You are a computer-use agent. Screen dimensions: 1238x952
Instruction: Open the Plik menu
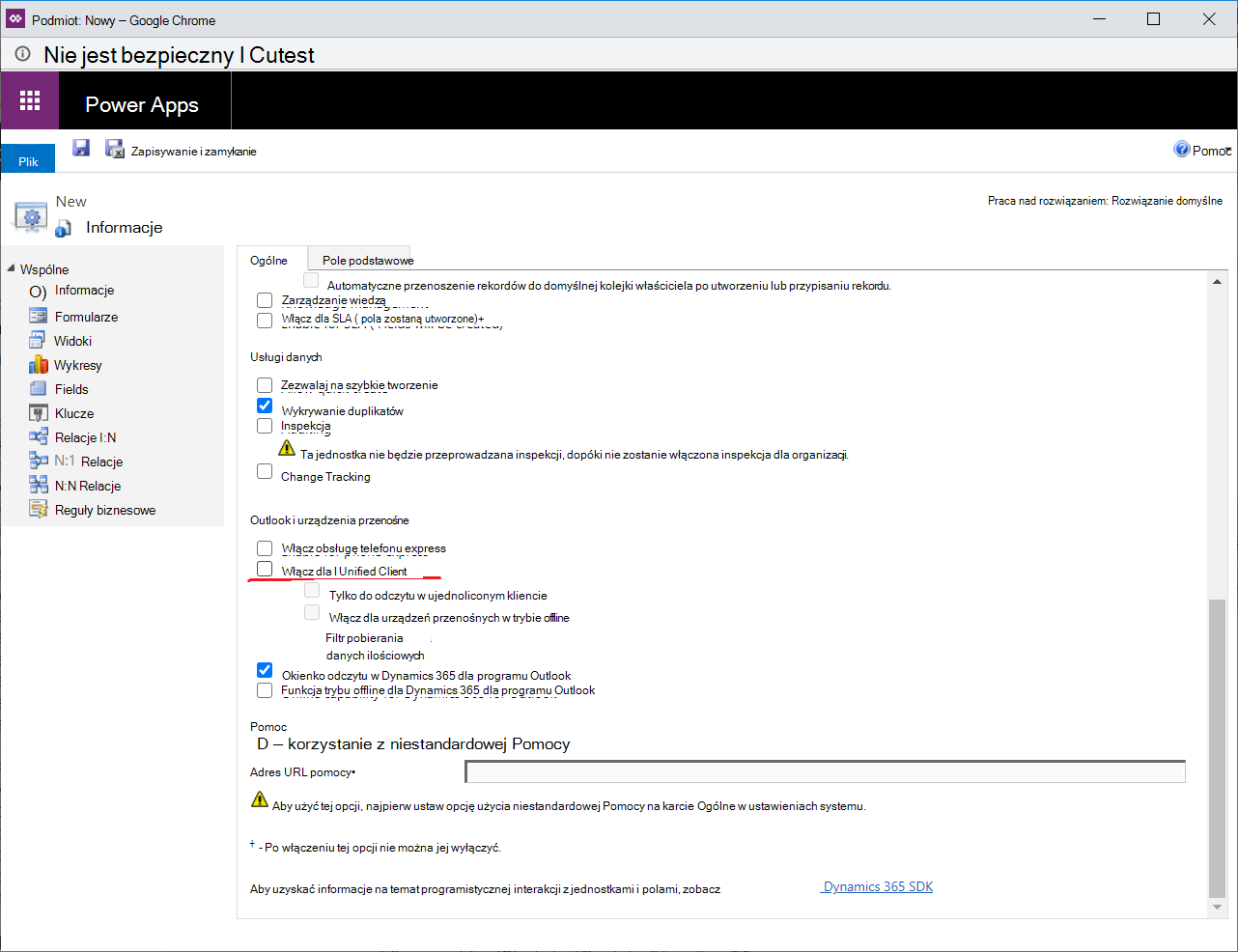click(x=28, y=160)
